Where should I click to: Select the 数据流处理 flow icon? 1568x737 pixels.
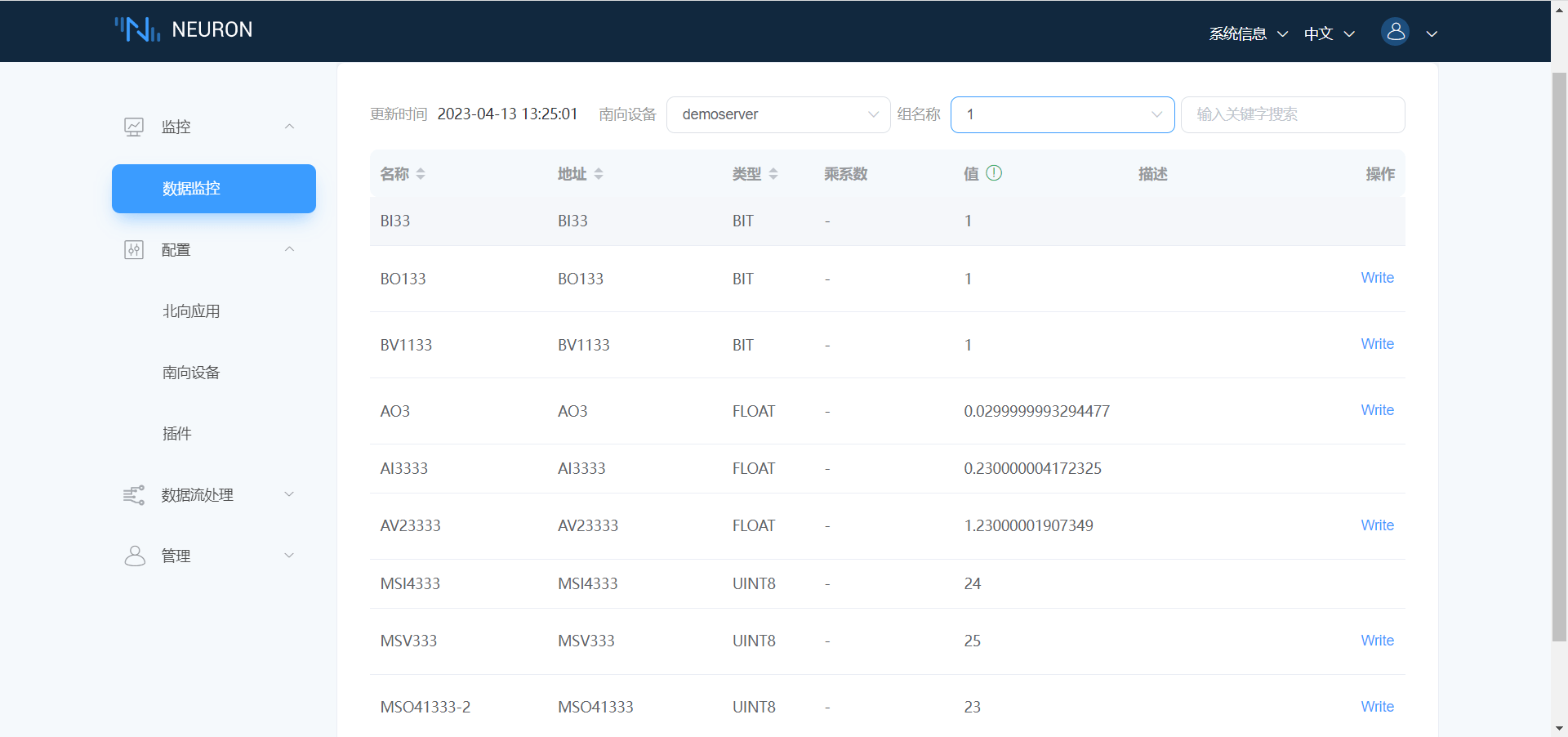133,494
